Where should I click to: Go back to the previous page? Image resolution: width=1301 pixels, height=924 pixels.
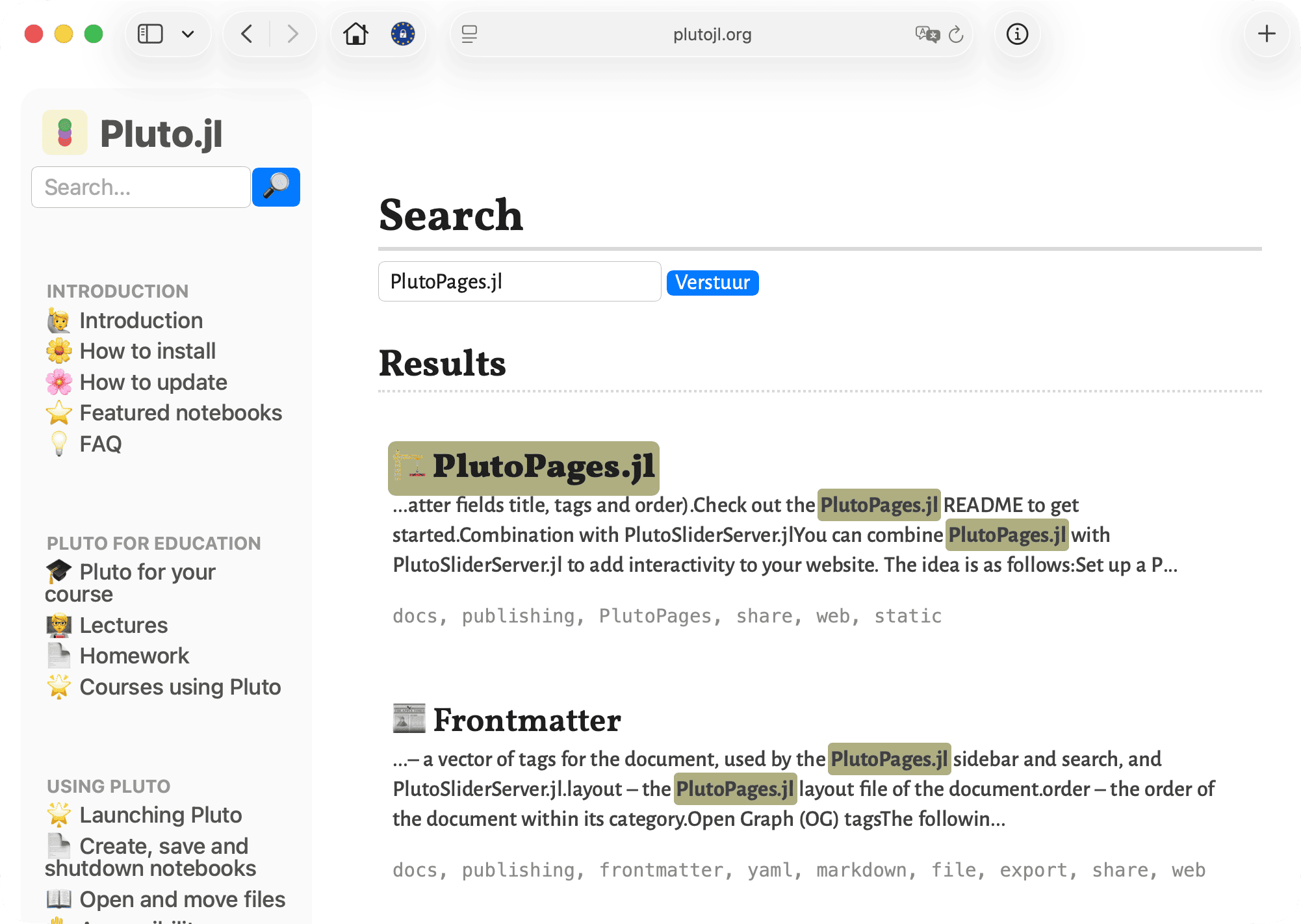(247, 34)
